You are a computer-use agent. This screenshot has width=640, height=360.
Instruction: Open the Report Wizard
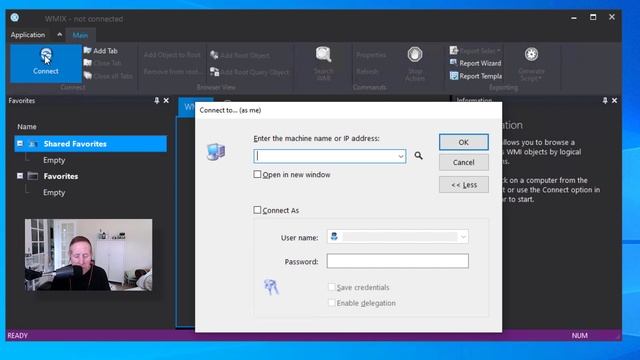(476, 63)
